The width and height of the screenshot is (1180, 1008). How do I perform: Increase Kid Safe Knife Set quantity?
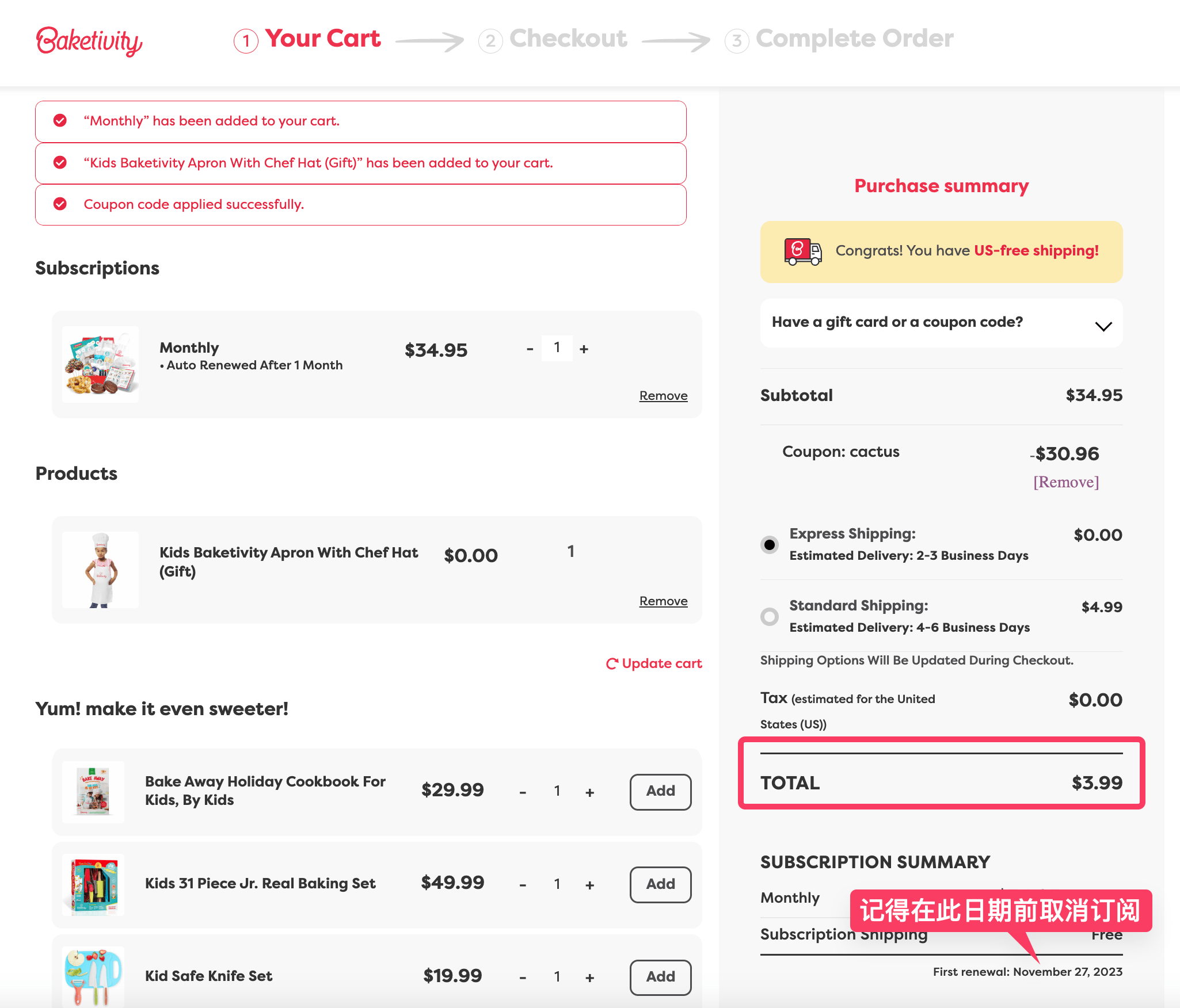point(589,978)
